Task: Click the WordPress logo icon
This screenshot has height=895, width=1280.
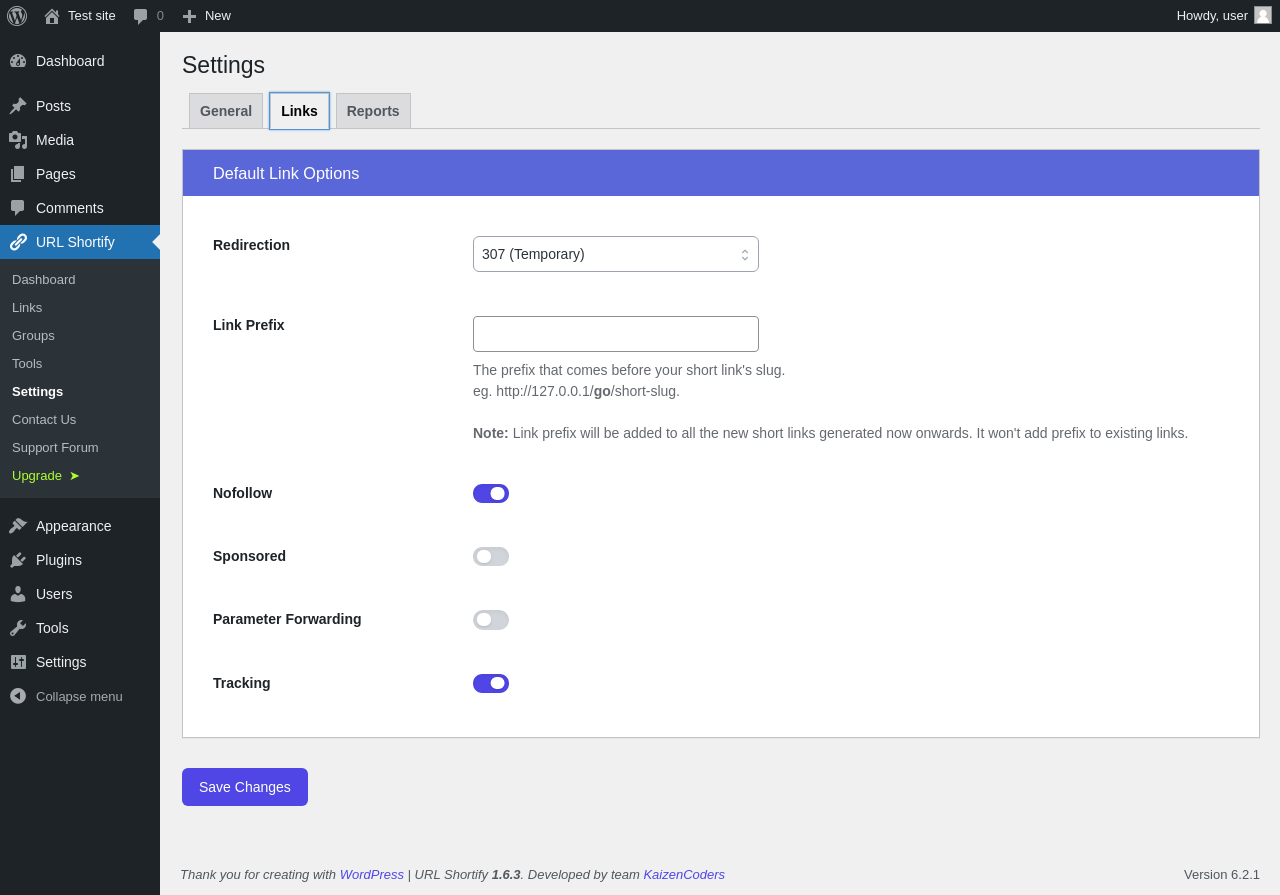Action: point(17,16)
